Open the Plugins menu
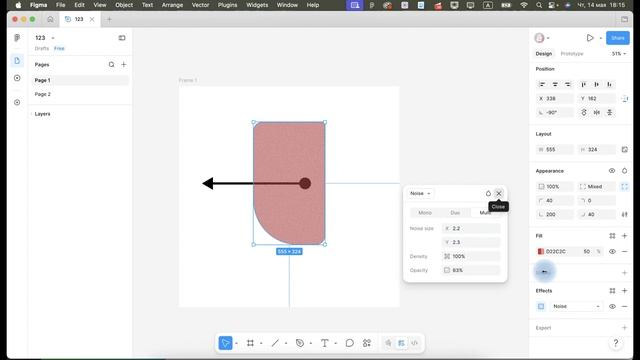The width and height of the screenshot is (640, 360). [x=227, y=5]
